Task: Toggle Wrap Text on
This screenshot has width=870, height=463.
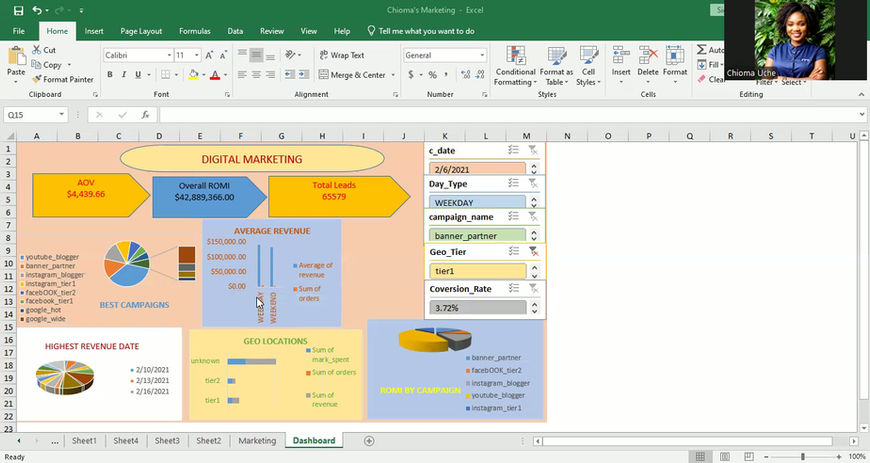Action: 340,55
